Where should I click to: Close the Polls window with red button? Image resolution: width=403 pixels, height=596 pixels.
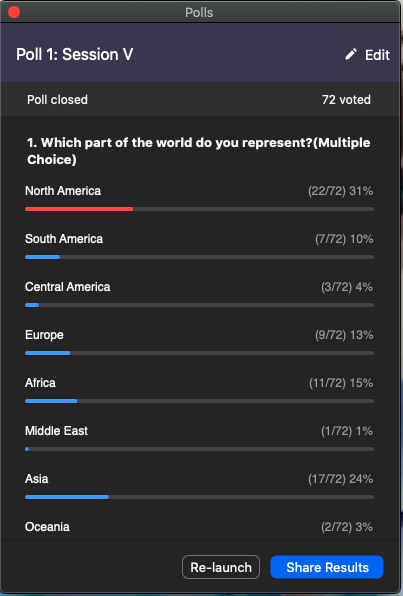(14, 12)
